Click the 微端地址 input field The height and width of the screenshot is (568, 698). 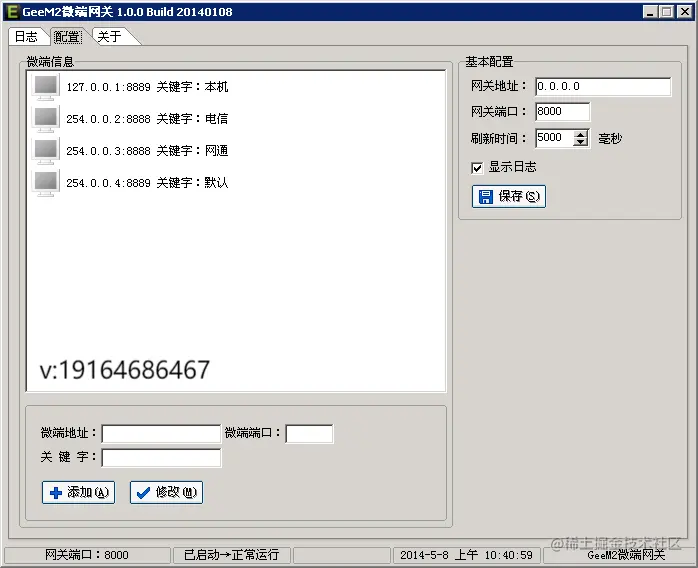tap(161, 434)
